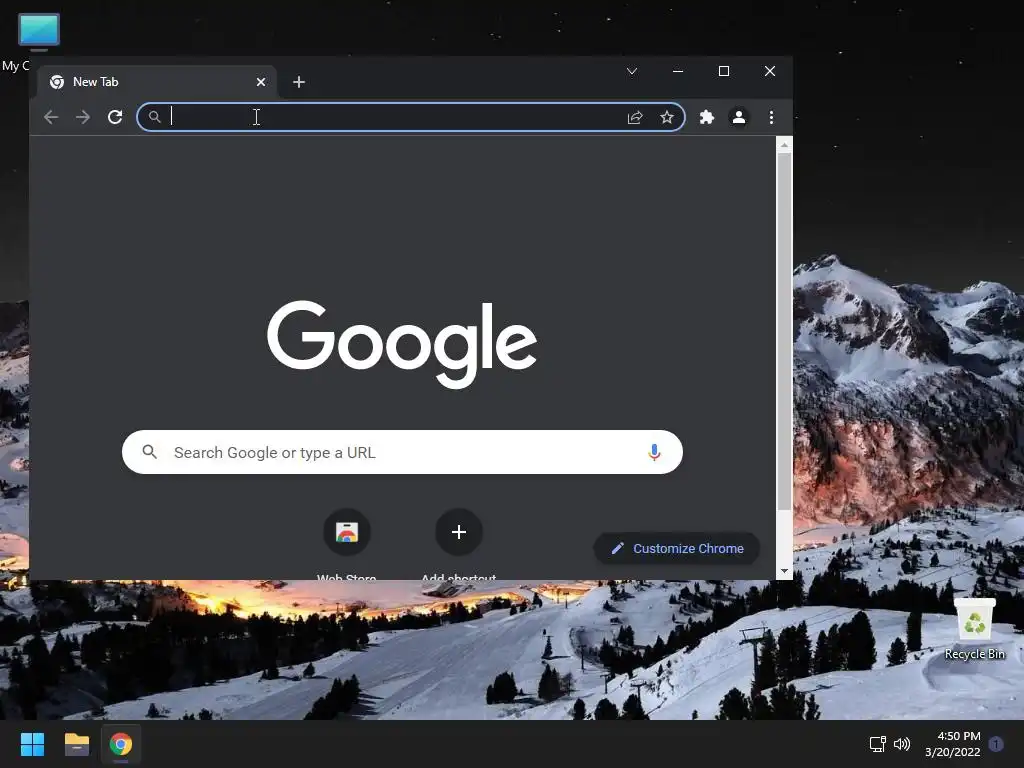Open the Chrome profile avatar
Image resolution: width=1024 pixels, height=768 pixels.
click(x=739, y=117)
